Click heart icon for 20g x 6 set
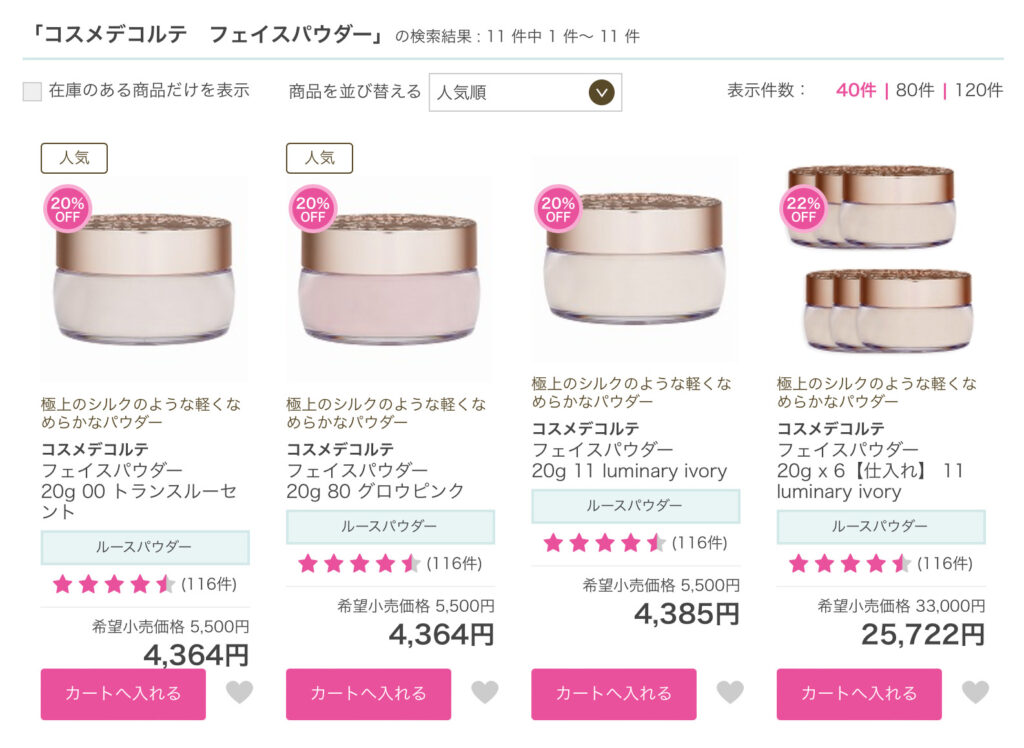 [x=976, y=692]
